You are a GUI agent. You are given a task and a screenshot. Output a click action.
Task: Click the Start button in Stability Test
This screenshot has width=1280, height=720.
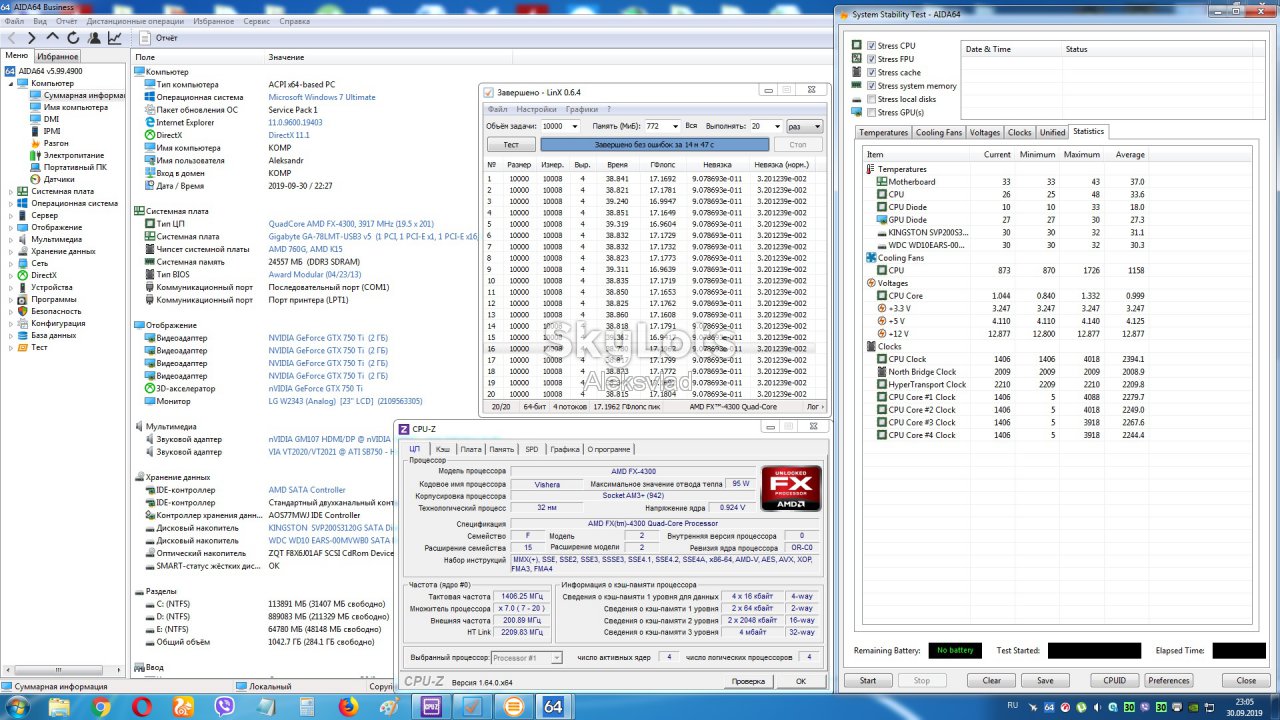[x=868, y=680]
